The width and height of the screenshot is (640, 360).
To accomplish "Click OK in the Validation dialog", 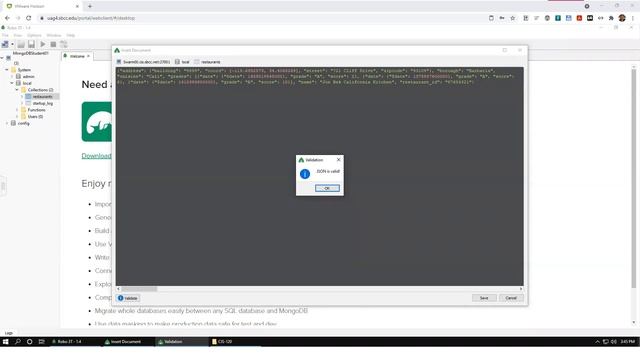I will pos(327,188).
